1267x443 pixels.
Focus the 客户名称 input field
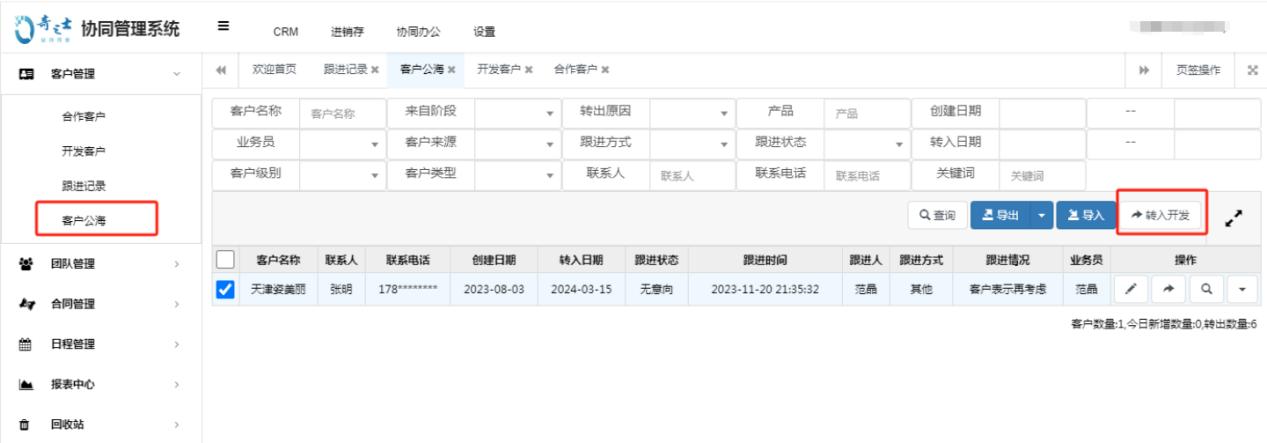pos(342,113)
